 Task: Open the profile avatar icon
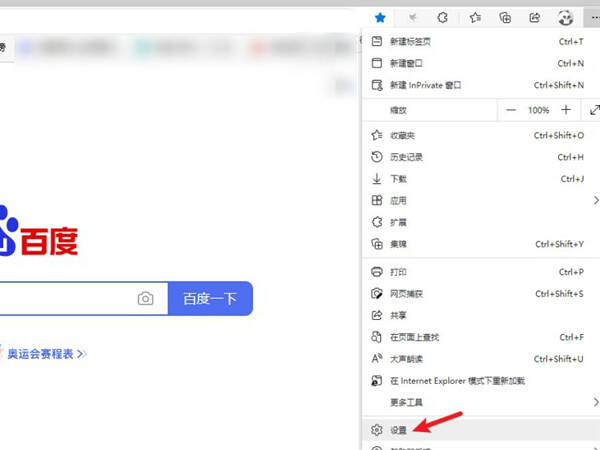565,18
